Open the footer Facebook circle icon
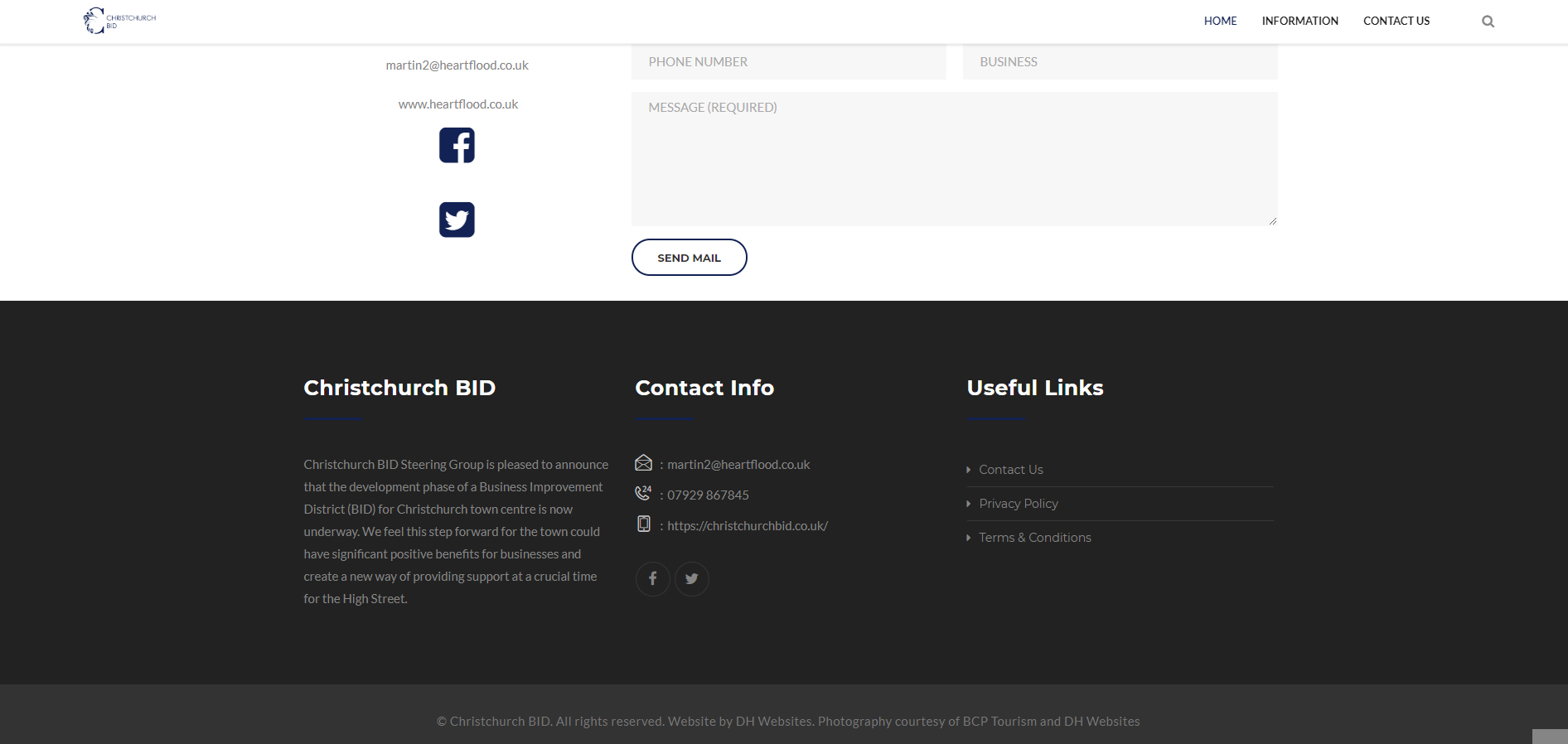Viewport: 1568px width, 744px height. (652, 578)
